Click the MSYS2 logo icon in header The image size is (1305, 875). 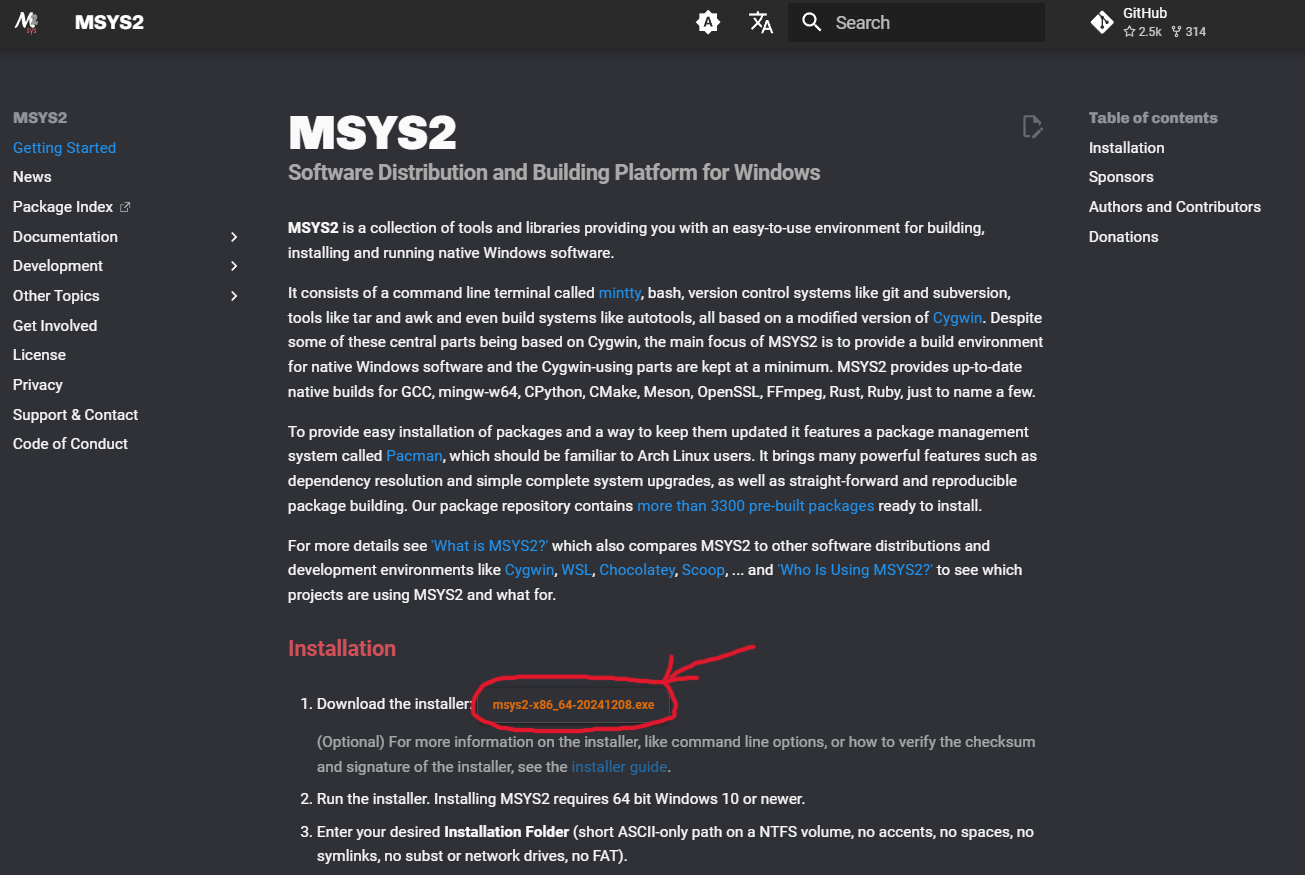(x=26, y=22)
